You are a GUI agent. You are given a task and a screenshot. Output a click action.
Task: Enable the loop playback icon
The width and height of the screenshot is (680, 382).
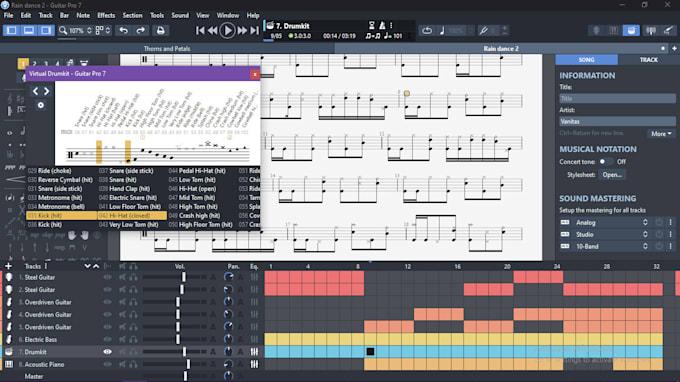click(427, 30)
